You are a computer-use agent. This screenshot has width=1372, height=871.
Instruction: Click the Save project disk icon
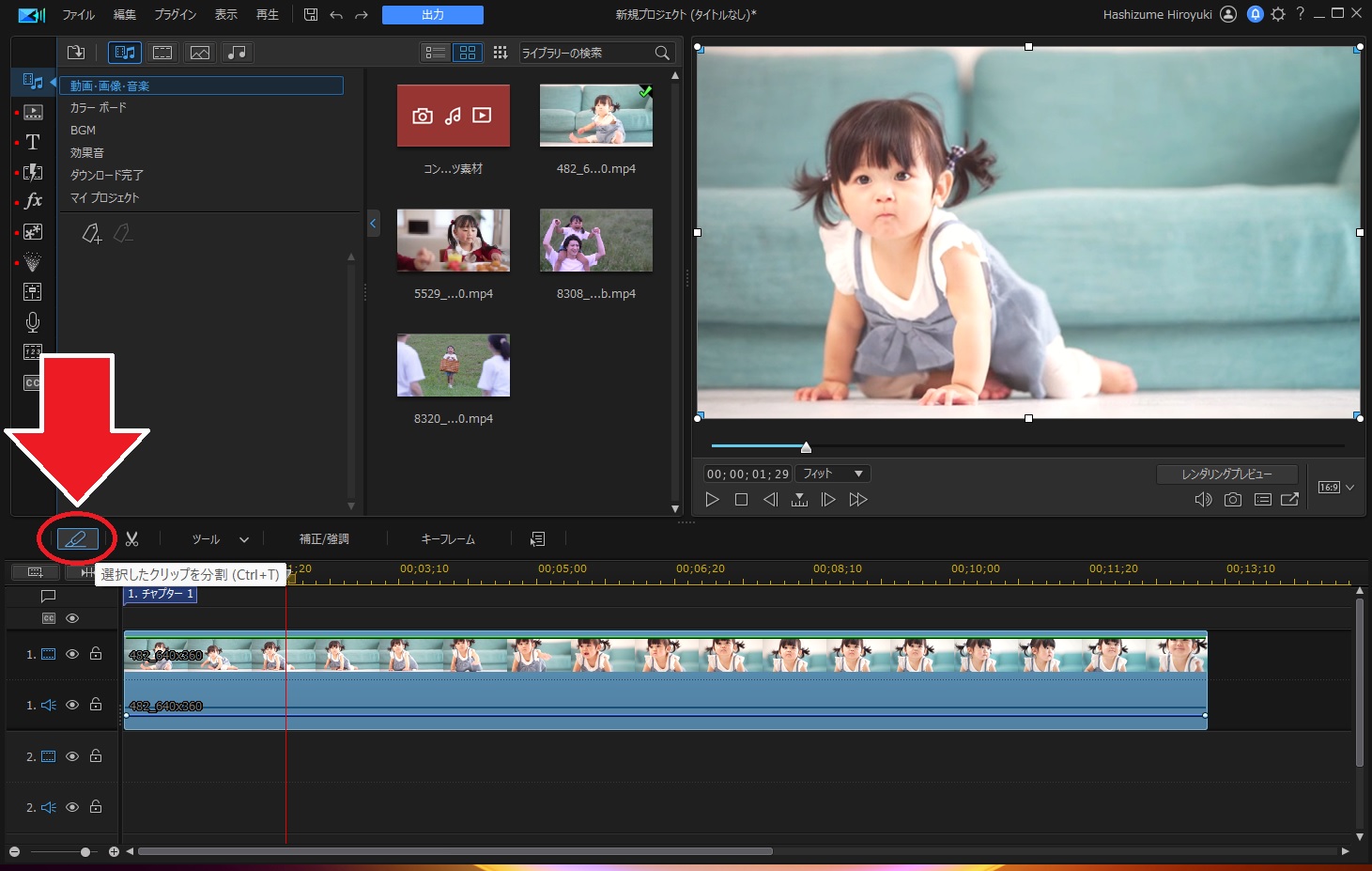[311, 14]
